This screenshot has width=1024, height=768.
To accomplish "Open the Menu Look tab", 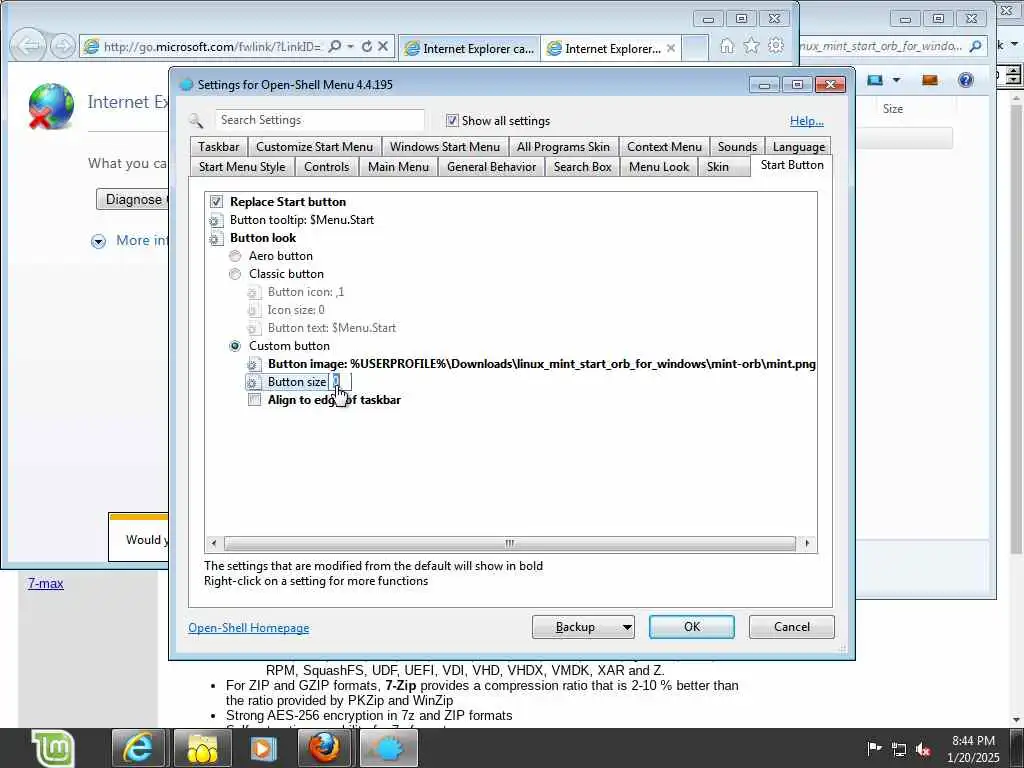I will tap(659, 167).
